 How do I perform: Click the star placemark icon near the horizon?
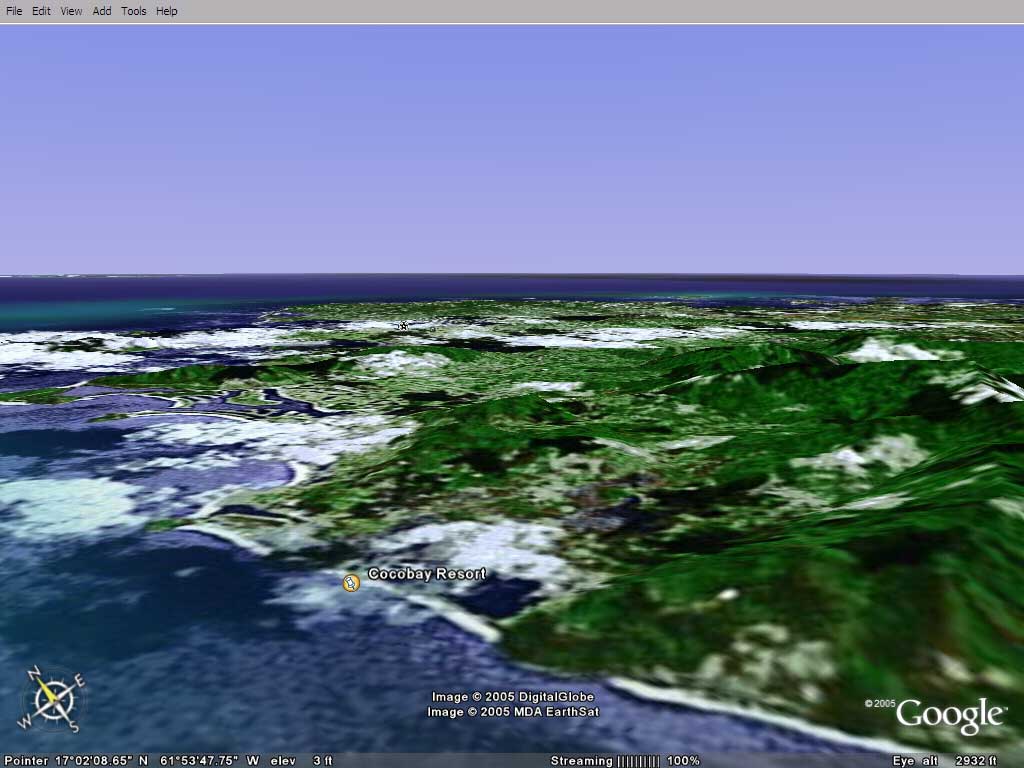coord(403,325)
